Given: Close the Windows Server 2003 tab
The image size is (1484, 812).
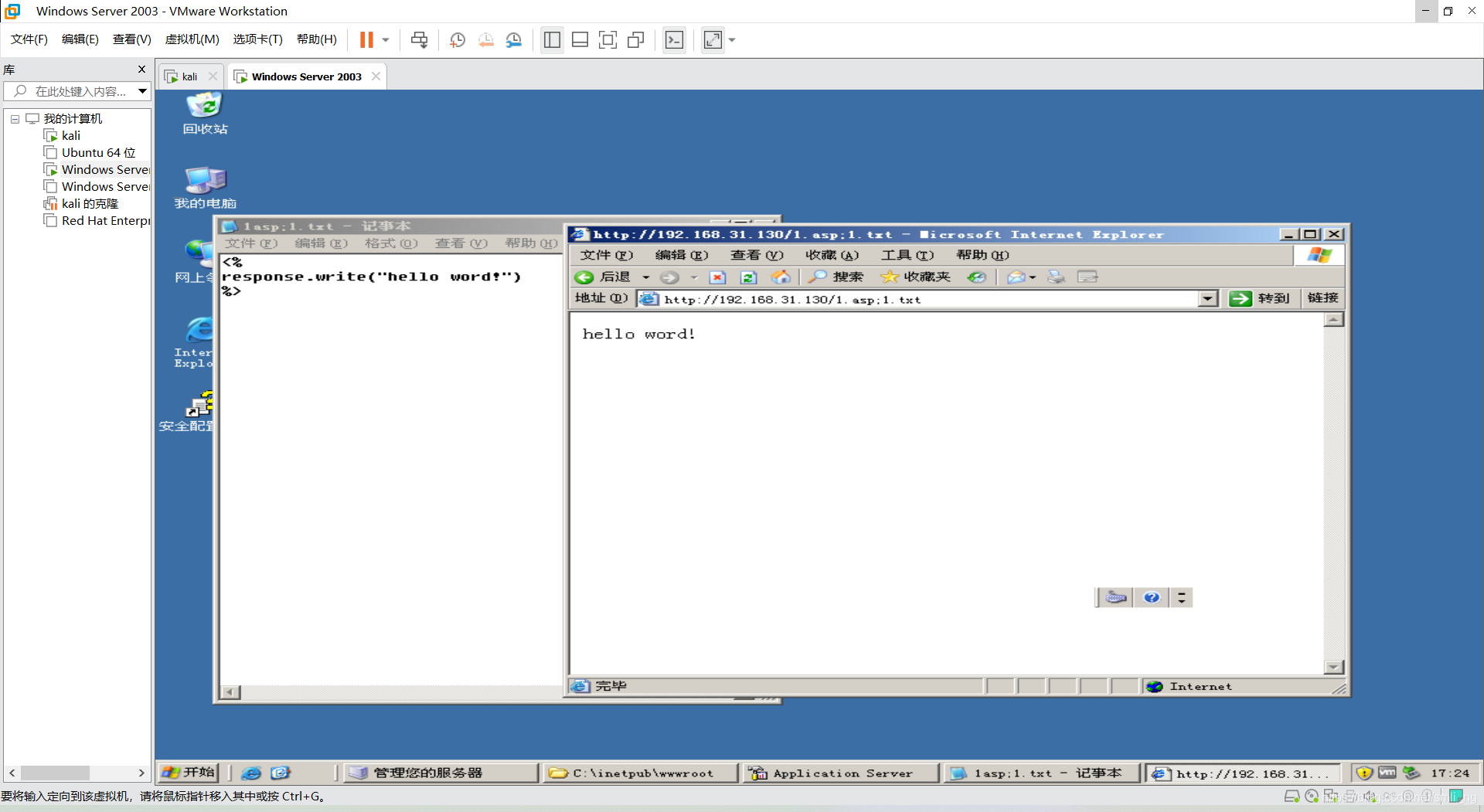Looking at the screenshot, I should coord(376,76).
